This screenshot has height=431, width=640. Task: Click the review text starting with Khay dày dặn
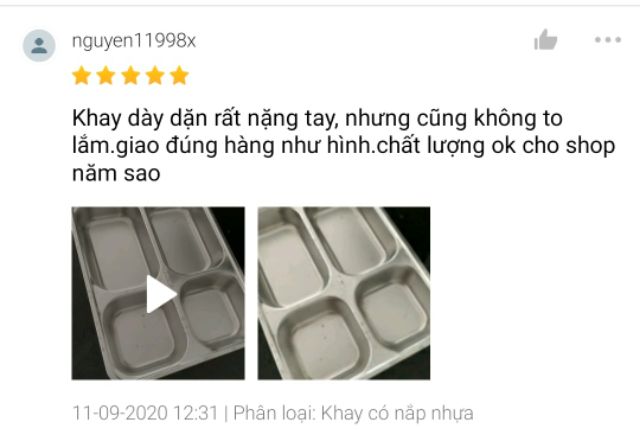pyautogui.click(x=344, y=146)
